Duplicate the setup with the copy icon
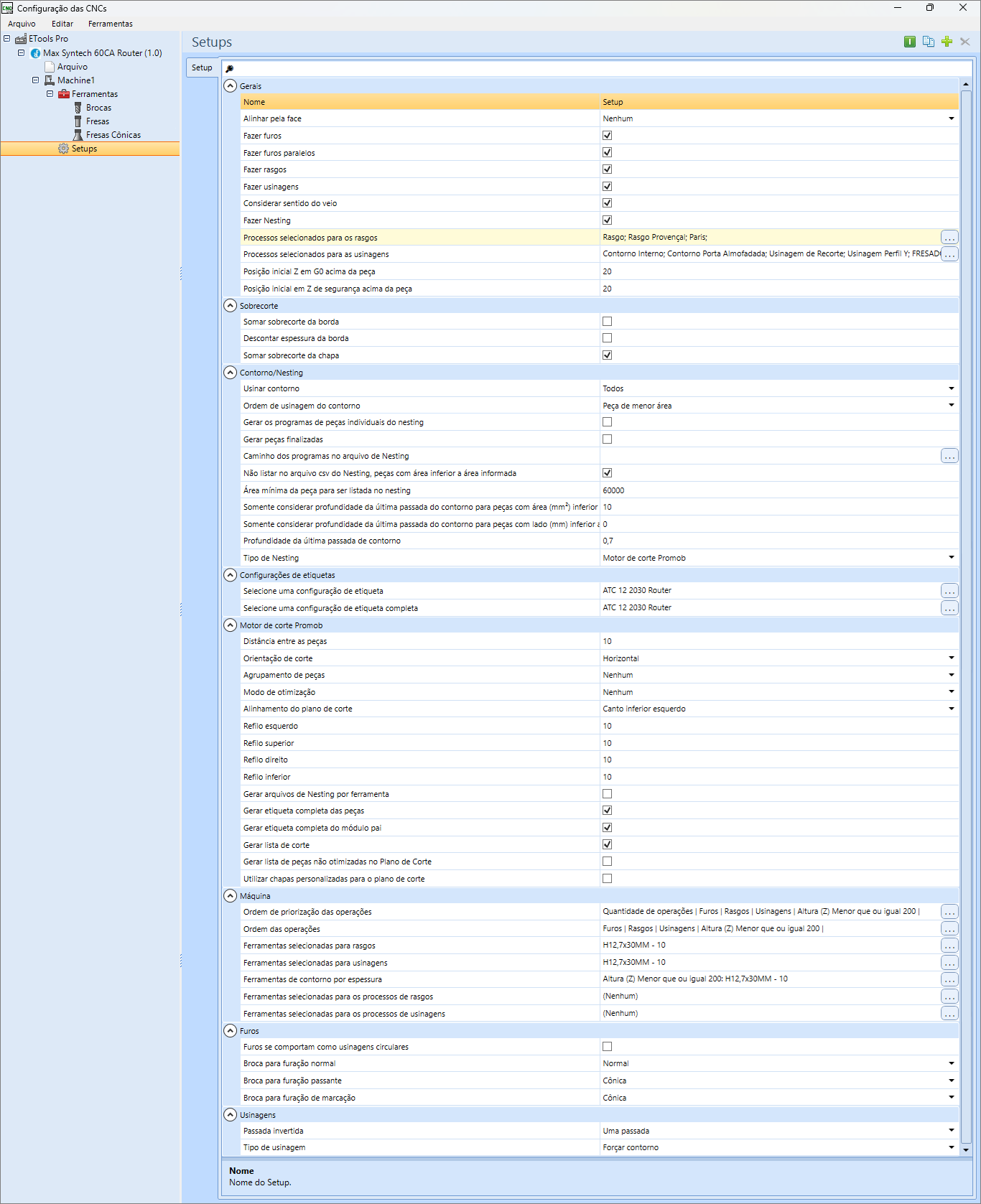Screen dimensions: 981x1204 pyautogui.click(x=928, y=42)
